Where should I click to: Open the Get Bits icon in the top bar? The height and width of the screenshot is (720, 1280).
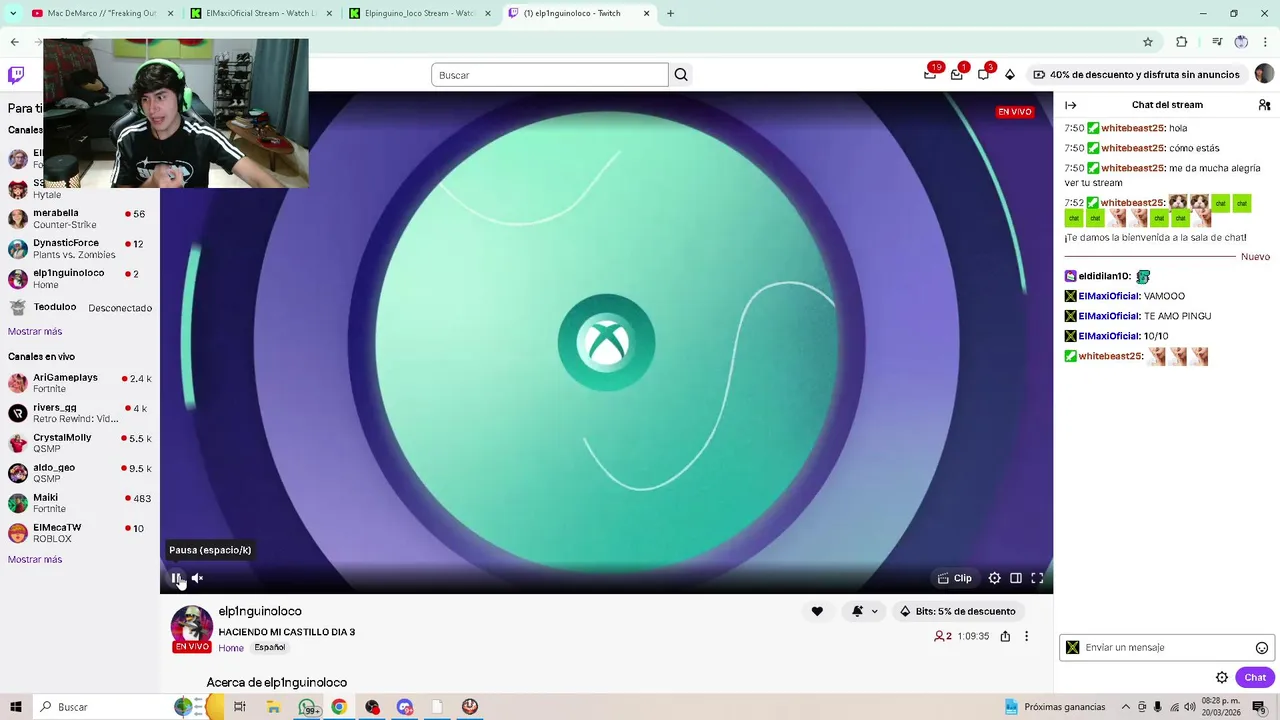pos(1010,75)
